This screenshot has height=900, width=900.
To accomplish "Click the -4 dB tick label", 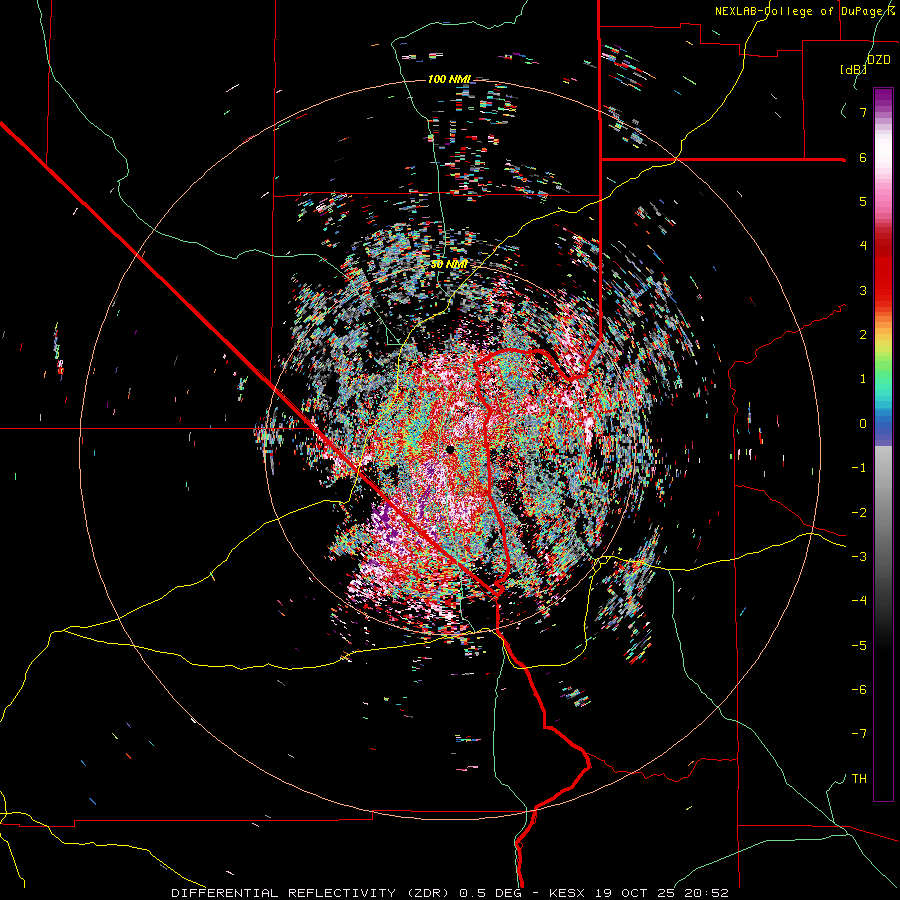I will coord(859,601).
